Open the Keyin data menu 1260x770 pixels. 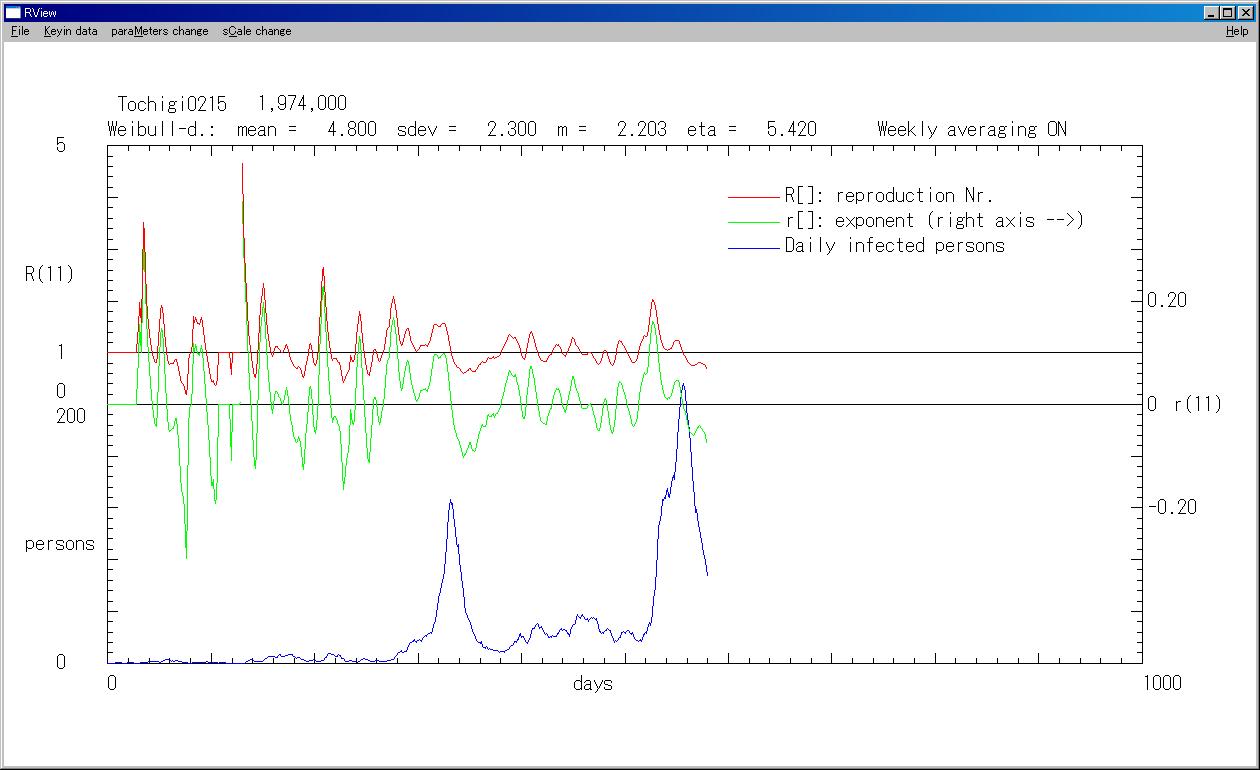pos(70,31)
